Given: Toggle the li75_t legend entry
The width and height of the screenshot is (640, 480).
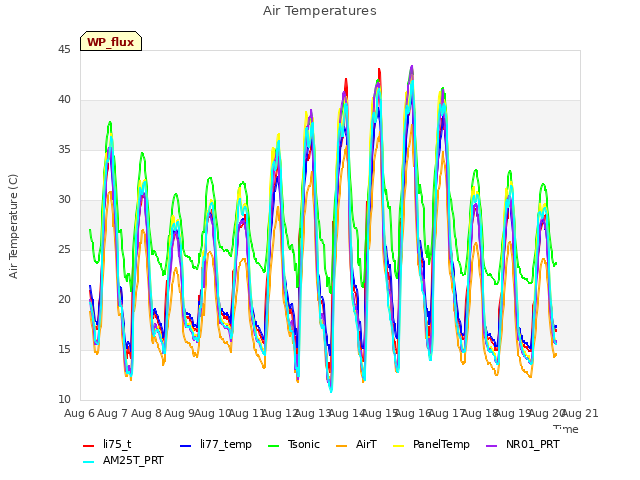Looking at the screenshot, I should [x=107, y=444].
